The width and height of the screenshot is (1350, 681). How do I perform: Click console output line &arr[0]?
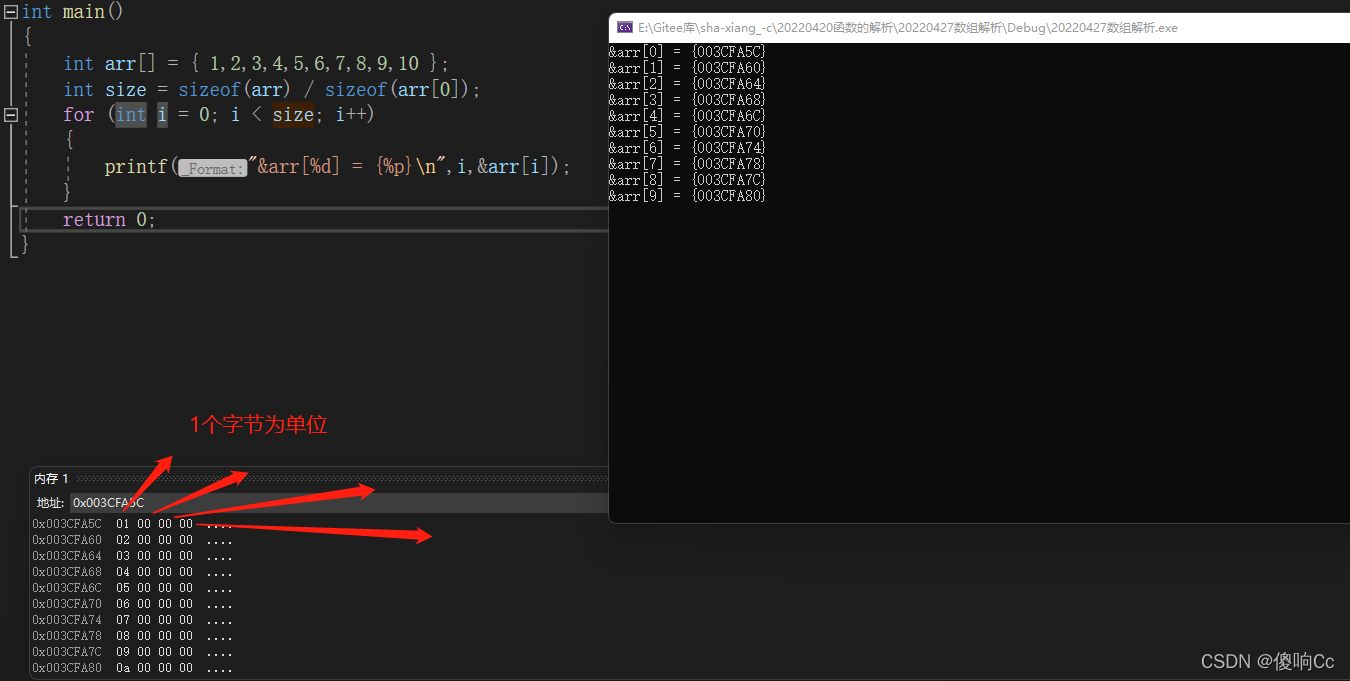[688, 52]
